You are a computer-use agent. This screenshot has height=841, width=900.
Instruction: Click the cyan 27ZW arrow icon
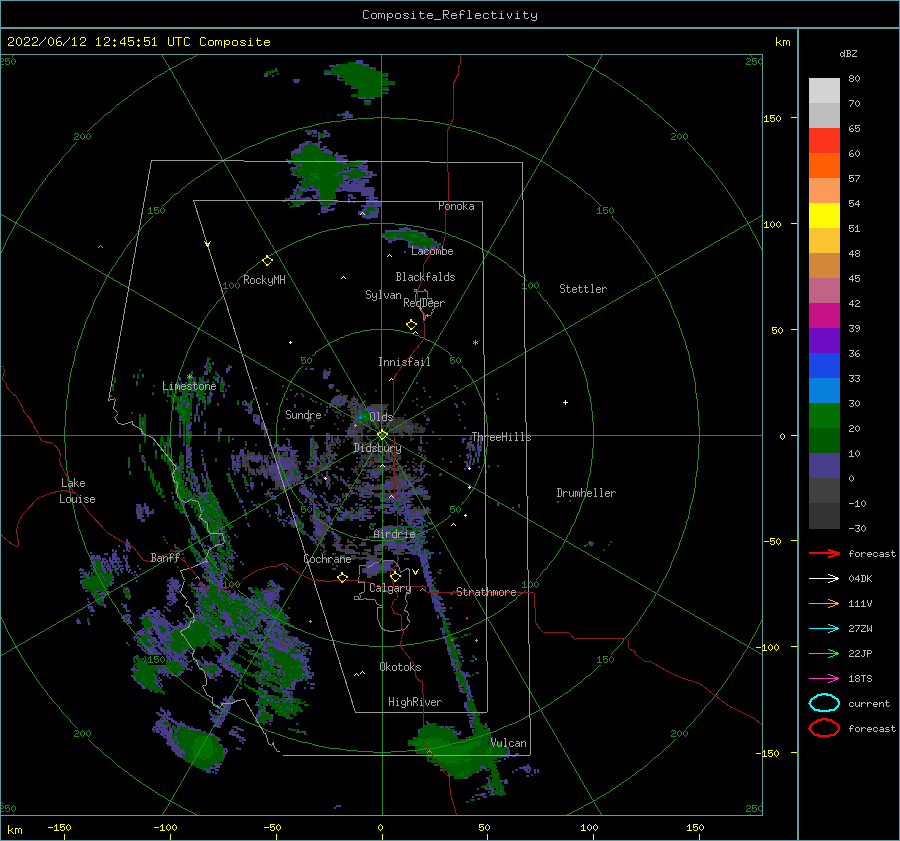pyautogui.click(x=824, y=629)
